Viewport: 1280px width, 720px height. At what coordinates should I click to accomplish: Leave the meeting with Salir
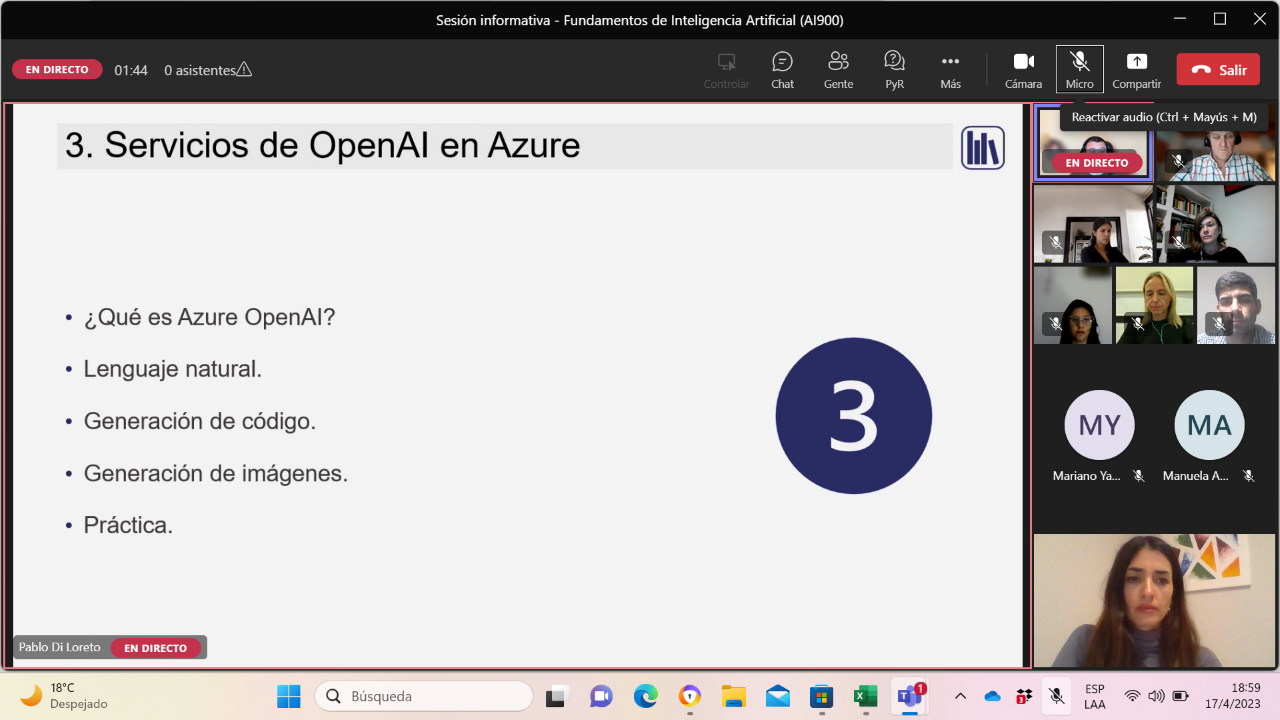coord(1218,70)
